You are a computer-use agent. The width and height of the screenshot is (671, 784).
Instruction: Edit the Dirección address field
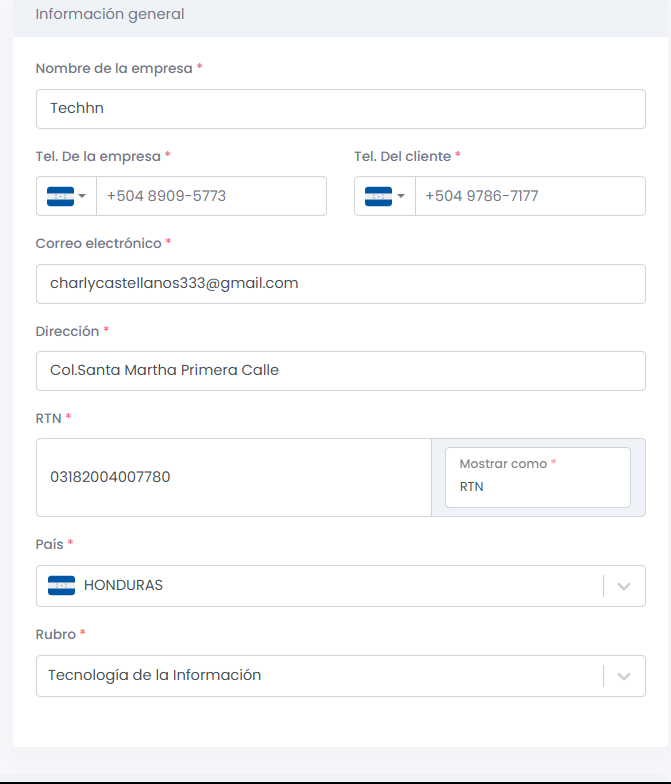tap(340, 370)
